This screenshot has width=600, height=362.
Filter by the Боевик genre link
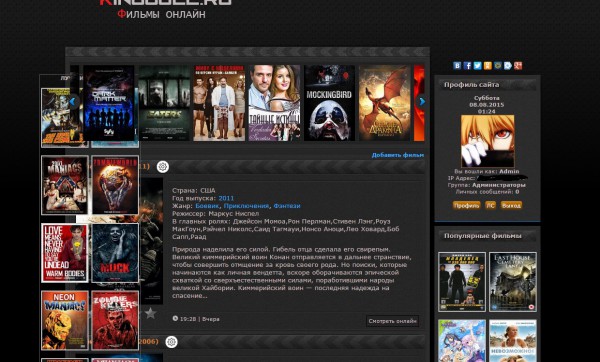[x=207, y=206]
